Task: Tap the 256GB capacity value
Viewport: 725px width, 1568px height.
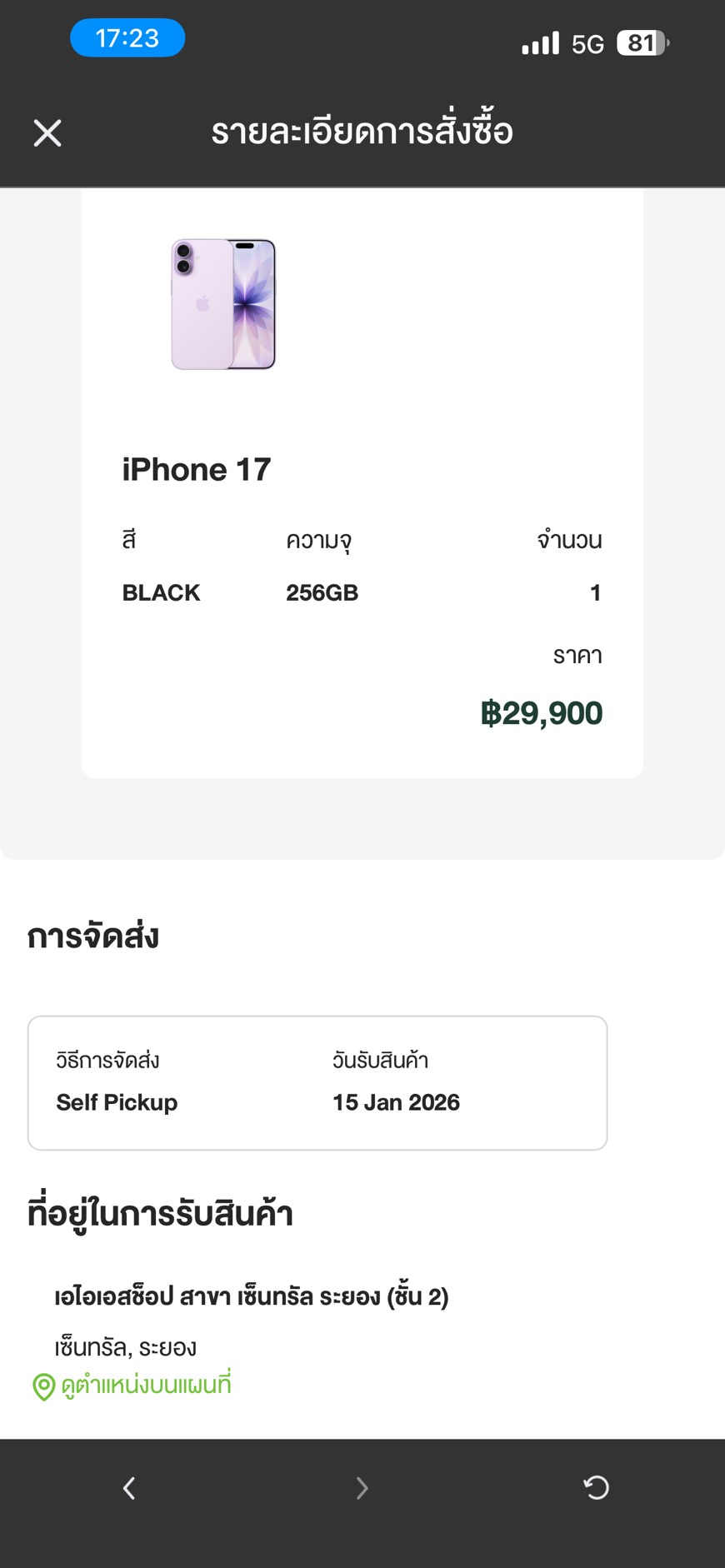Action: (322, 592)
